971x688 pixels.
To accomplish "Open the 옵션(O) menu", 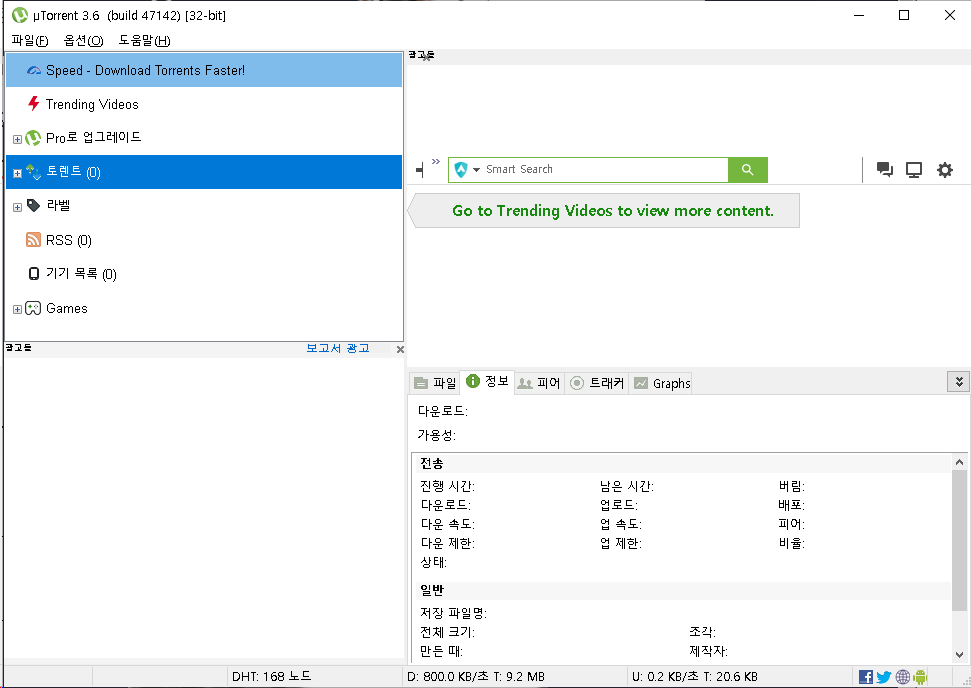I will point(84,41).
